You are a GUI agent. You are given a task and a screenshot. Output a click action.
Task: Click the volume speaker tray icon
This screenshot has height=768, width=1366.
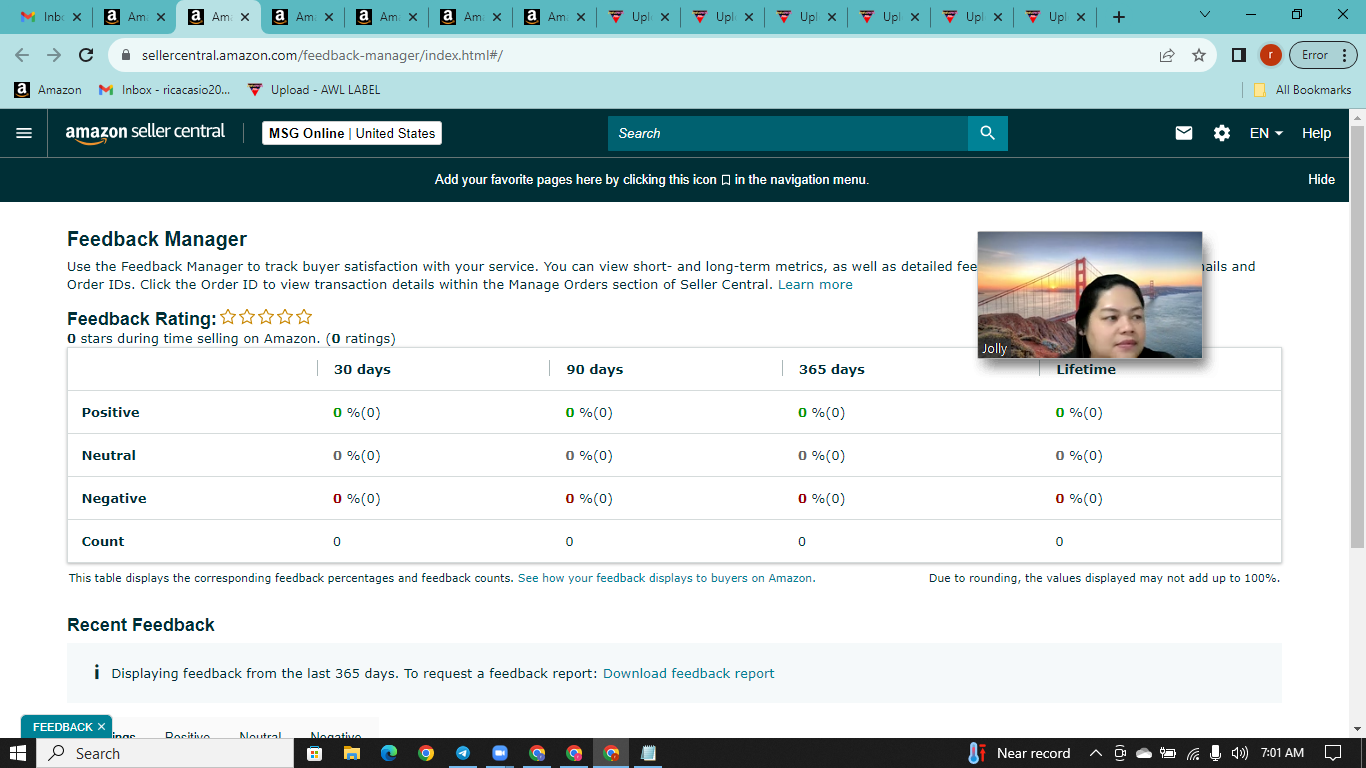tap(1240, 753)
